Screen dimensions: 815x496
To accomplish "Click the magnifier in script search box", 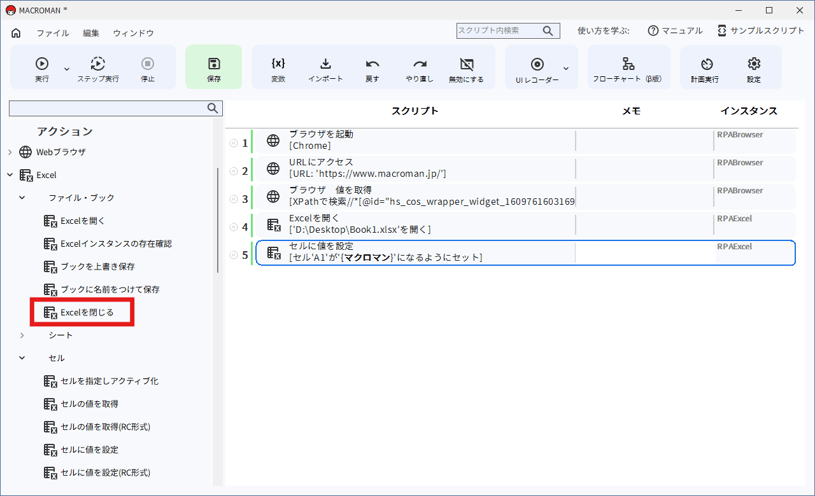I will coord(548,31).
